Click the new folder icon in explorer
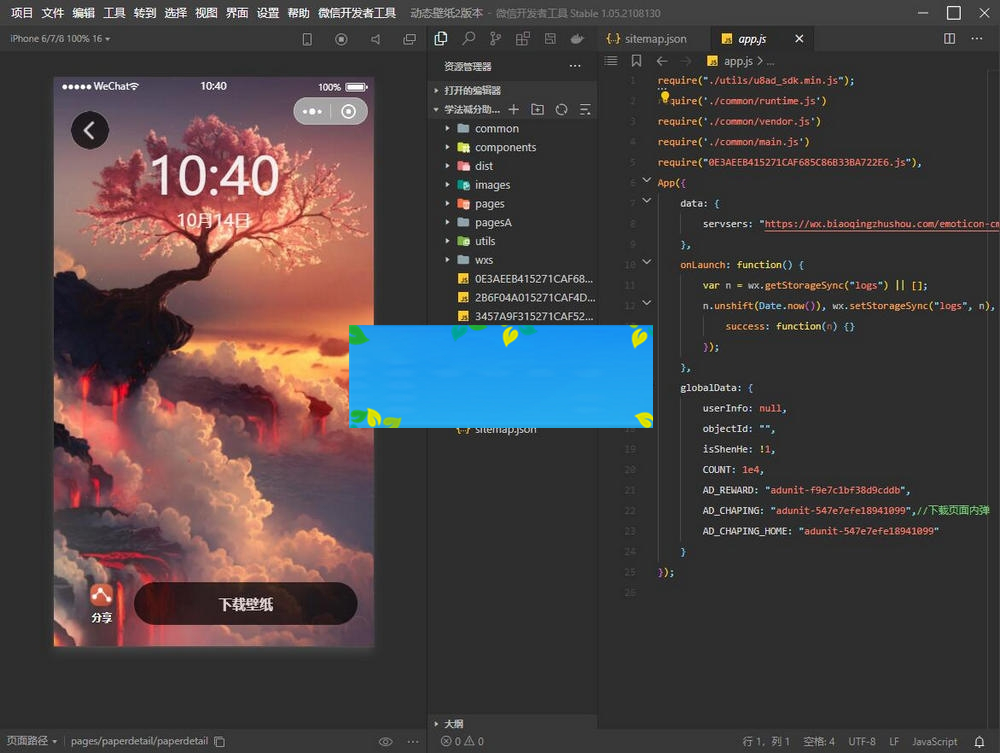 click(x=538, y=109)
